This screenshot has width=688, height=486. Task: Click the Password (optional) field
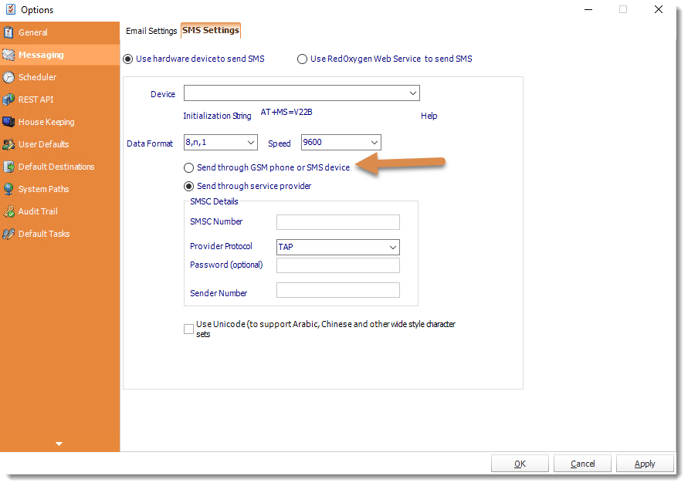338,265
